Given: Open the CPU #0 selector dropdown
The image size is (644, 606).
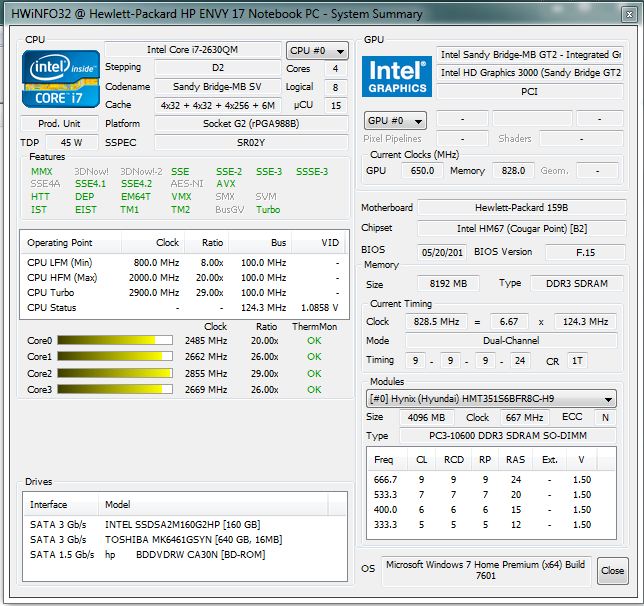Looking at the screenshot, I should [x=317, y=51].
